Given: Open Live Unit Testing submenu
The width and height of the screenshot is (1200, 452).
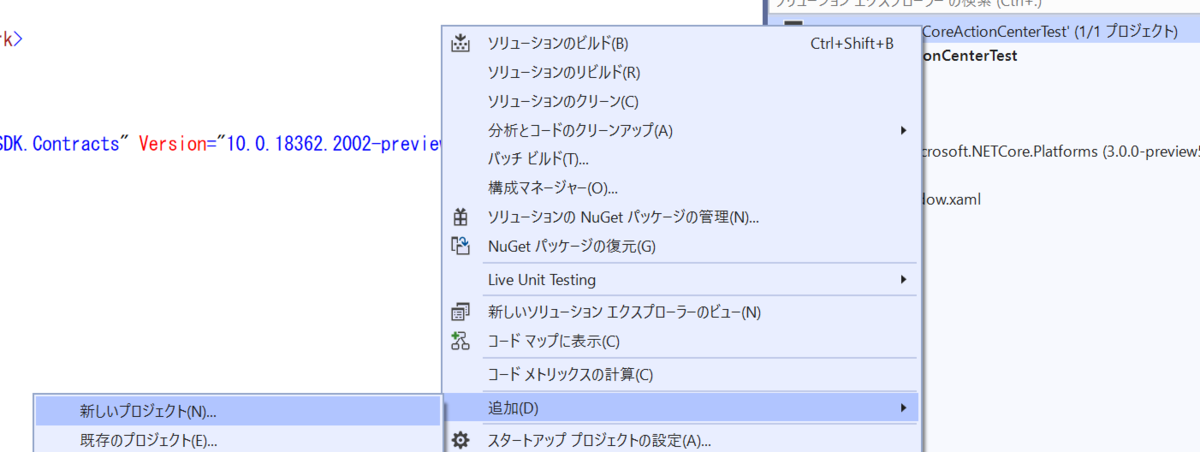Looking at the screenshot, I should coord(680,280).
